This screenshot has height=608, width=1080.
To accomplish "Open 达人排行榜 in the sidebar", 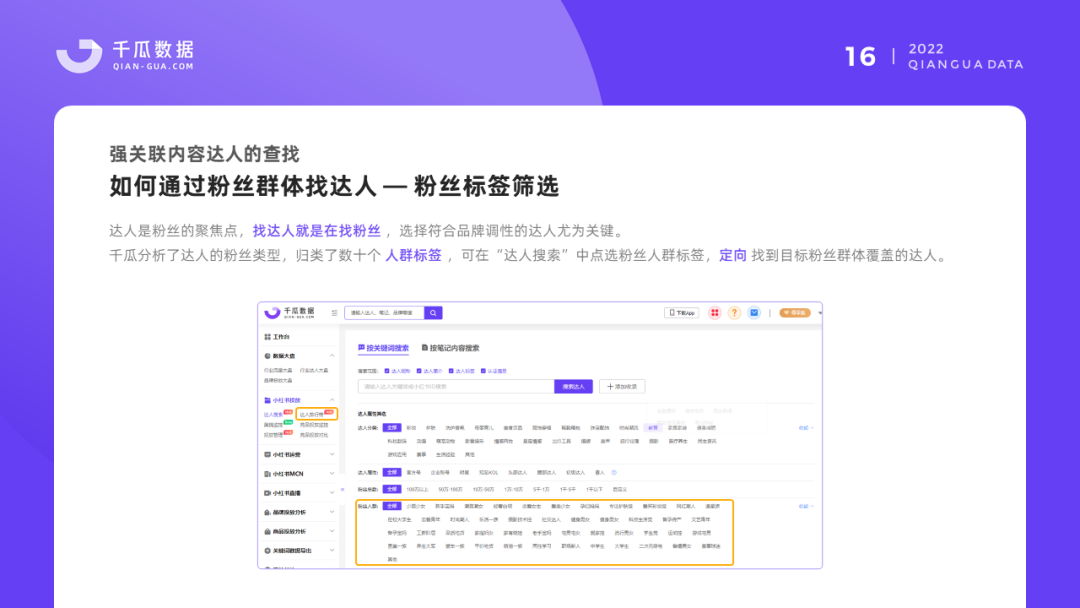I will point(311,415).
